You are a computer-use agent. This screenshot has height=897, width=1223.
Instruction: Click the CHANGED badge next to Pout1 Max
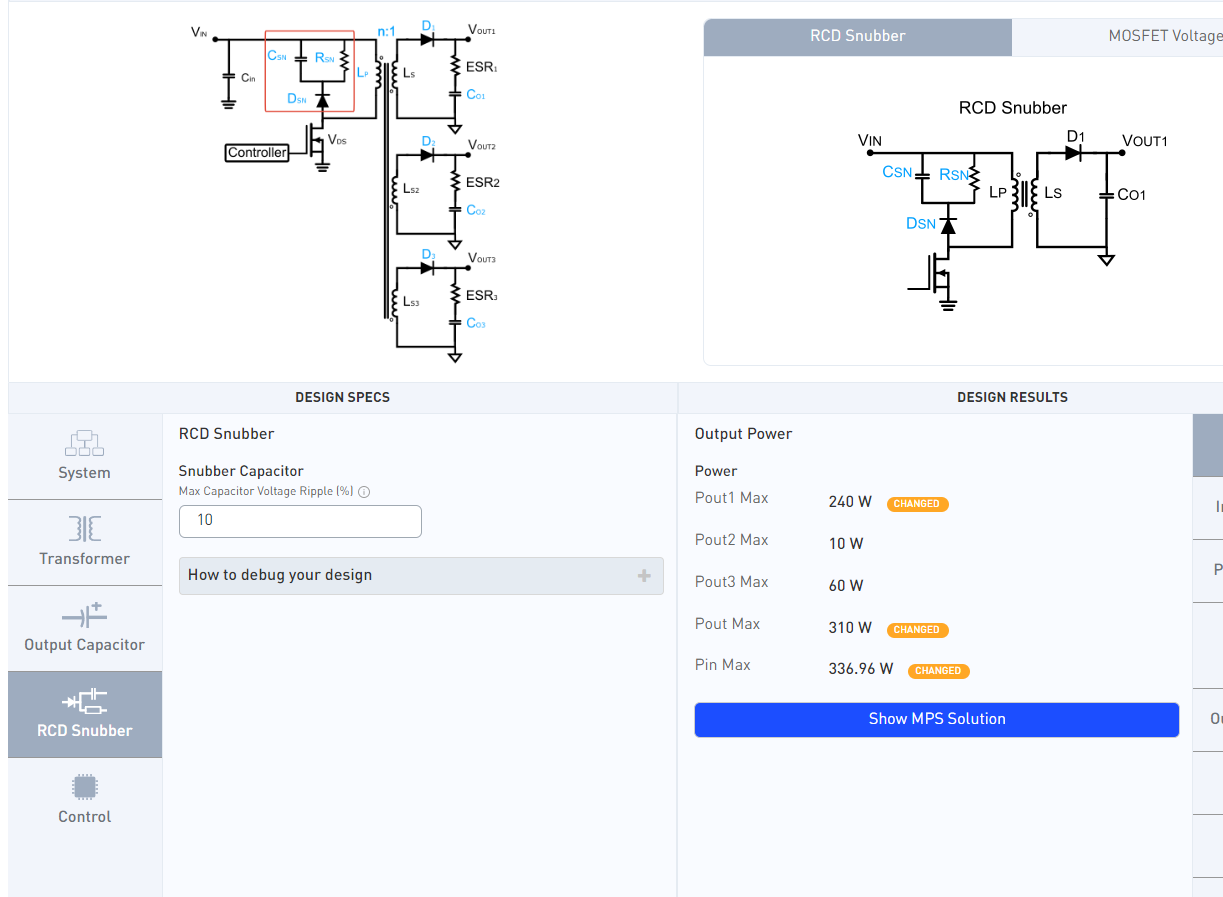(x=917, y=504)
